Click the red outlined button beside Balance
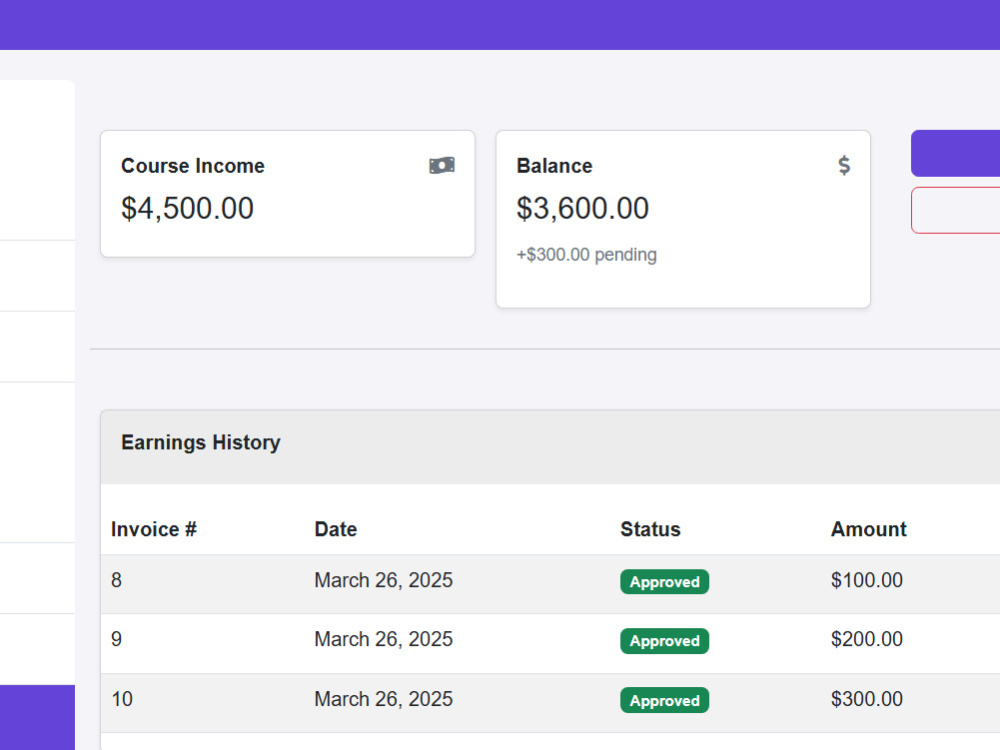The image size is (1000, 750). click(955, 210)
